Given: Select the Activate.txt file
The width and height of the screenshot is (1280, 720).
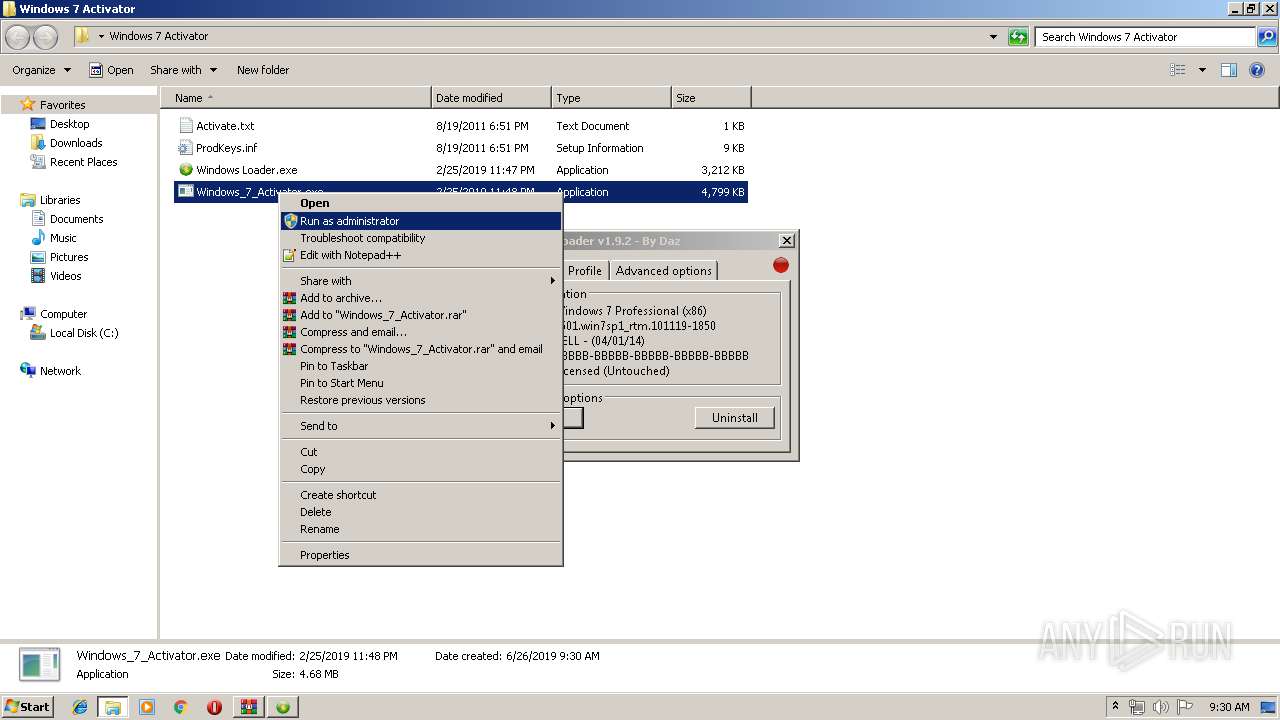Looking at the screenshot, I should click(x=225, y=126).
